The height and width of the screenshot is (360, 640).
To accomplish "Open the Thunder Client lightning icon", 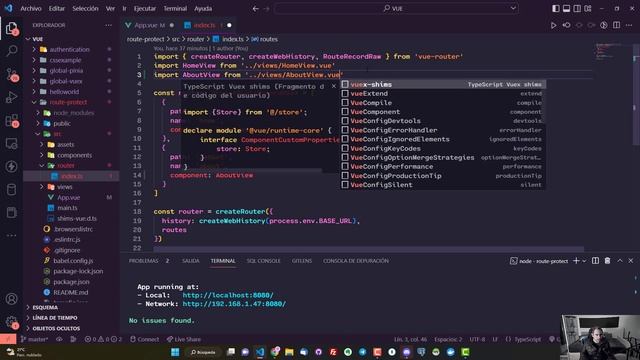I will click(x=11, y=166).
